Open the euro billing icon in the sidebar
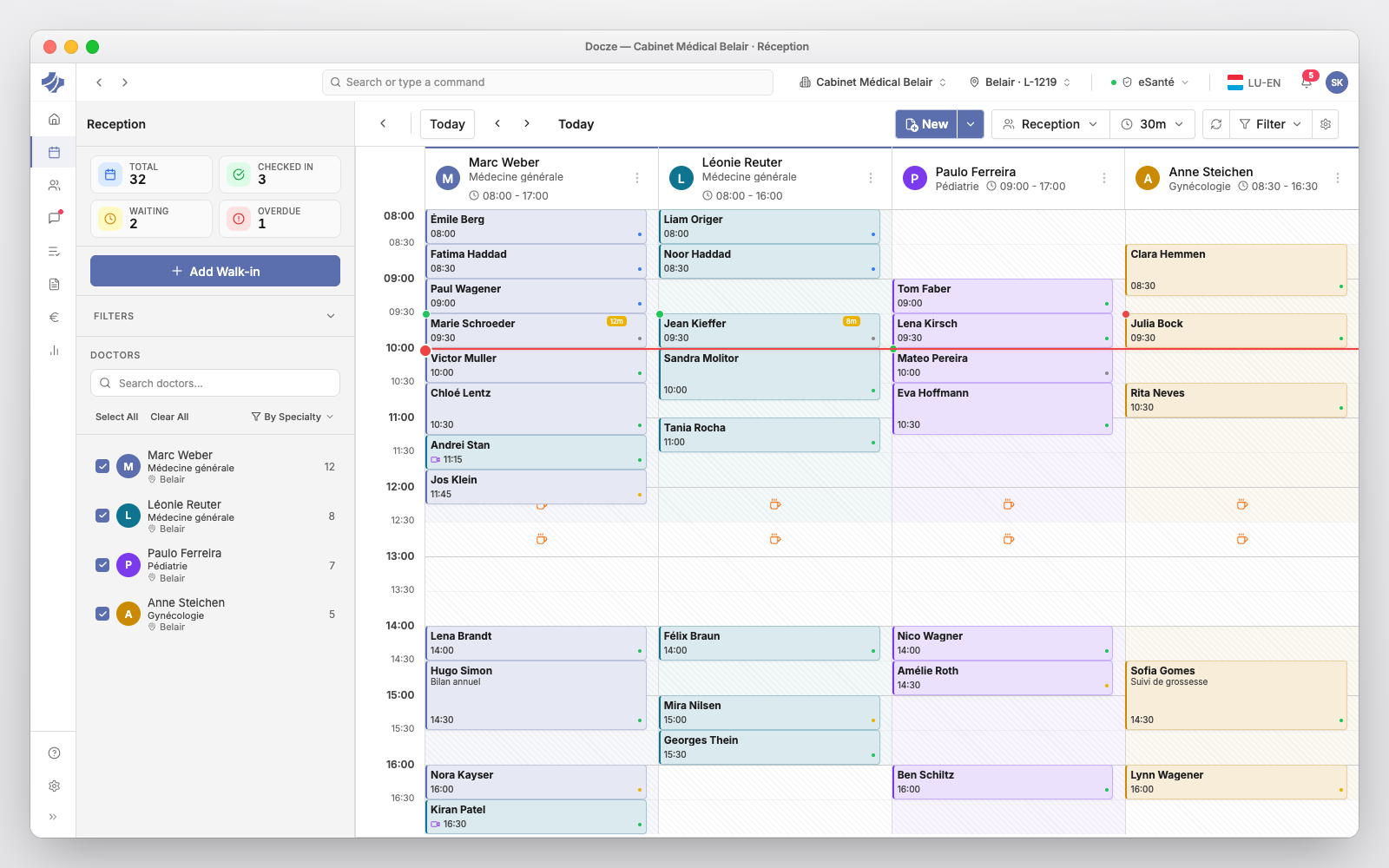 click(54, 317)
